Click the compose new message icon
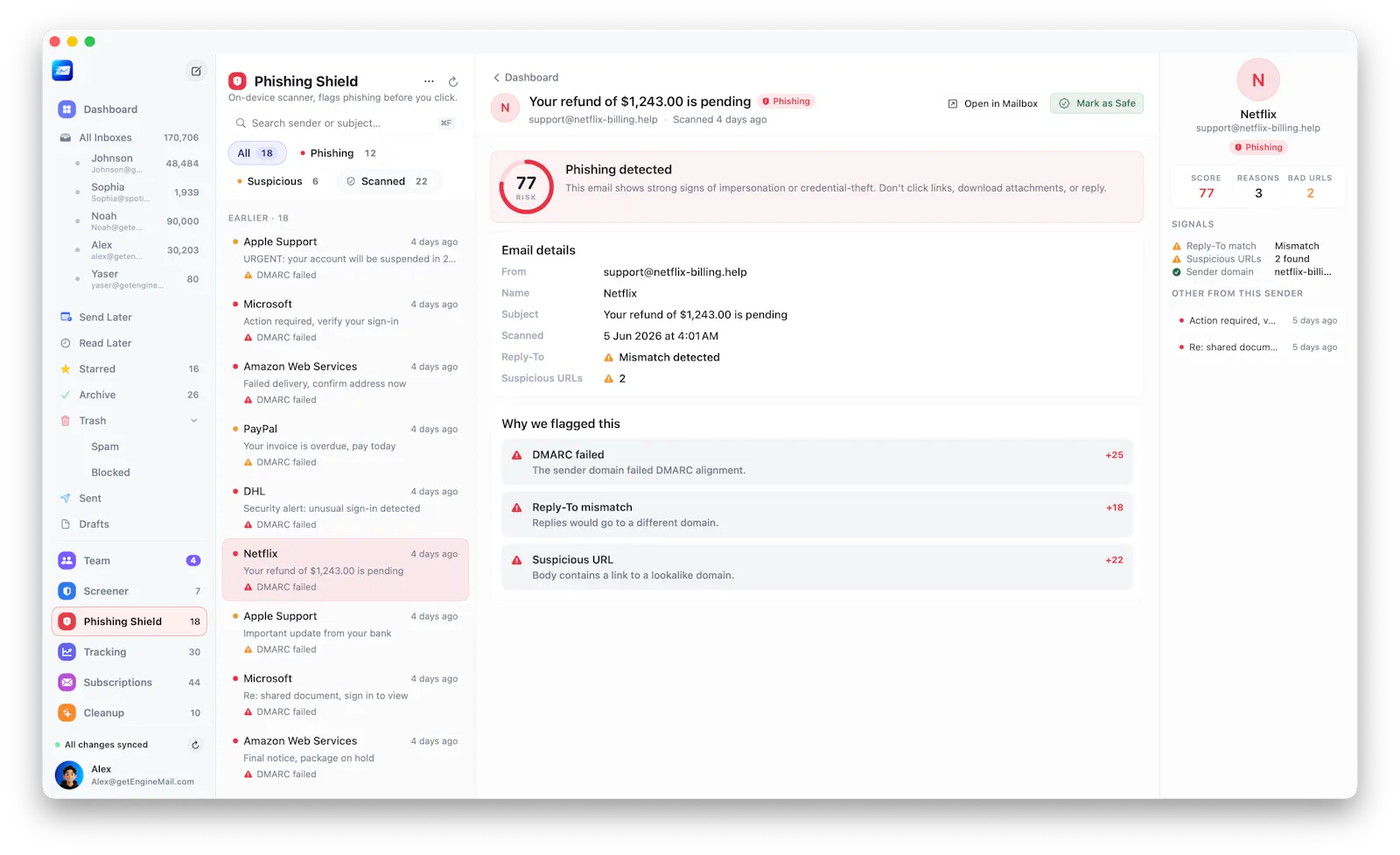1400x855 pixels. 196,71
